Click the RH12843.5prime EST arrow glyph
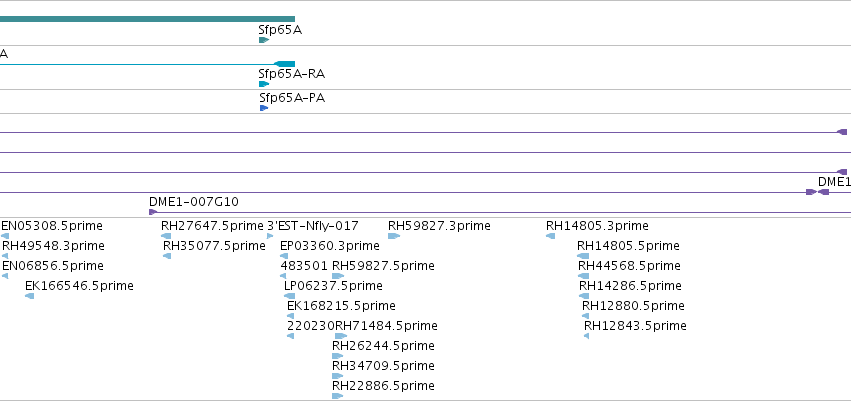Viewport: 851px width, 401px height. [586, 336]
